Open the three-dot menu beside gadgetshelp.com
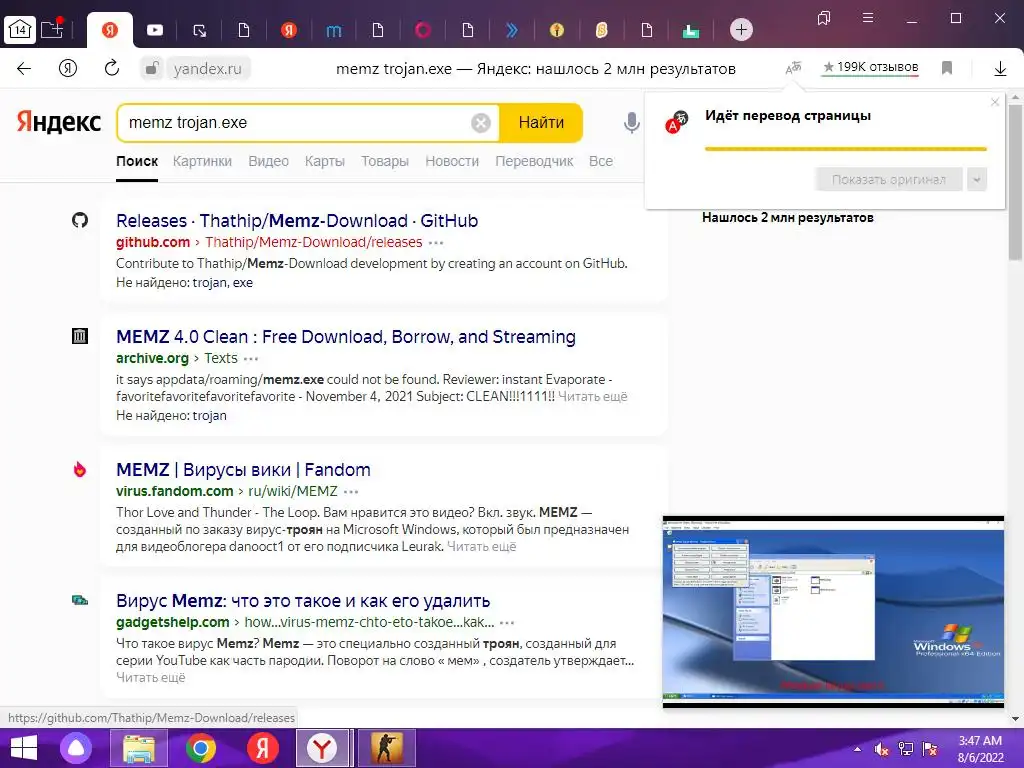Viewport: 1024px width, 768px height. (507, 623)
